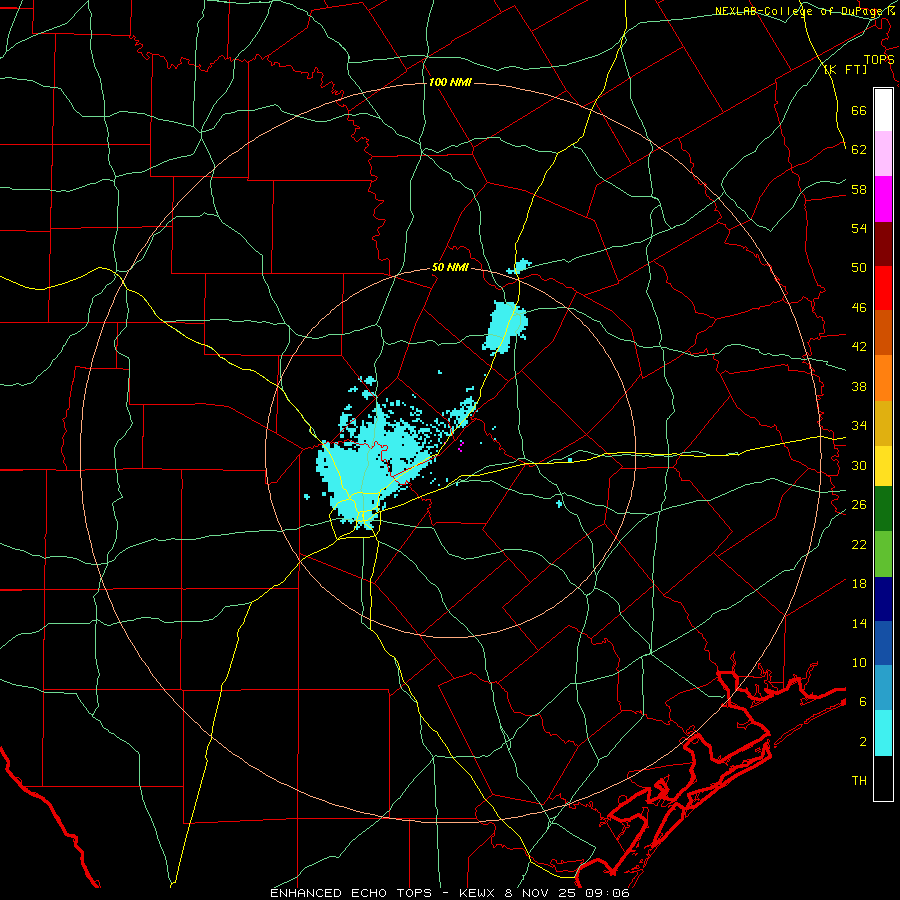900x900 pixels.
Task: Click the 10 value on the legend
Action: pos(859,662)
